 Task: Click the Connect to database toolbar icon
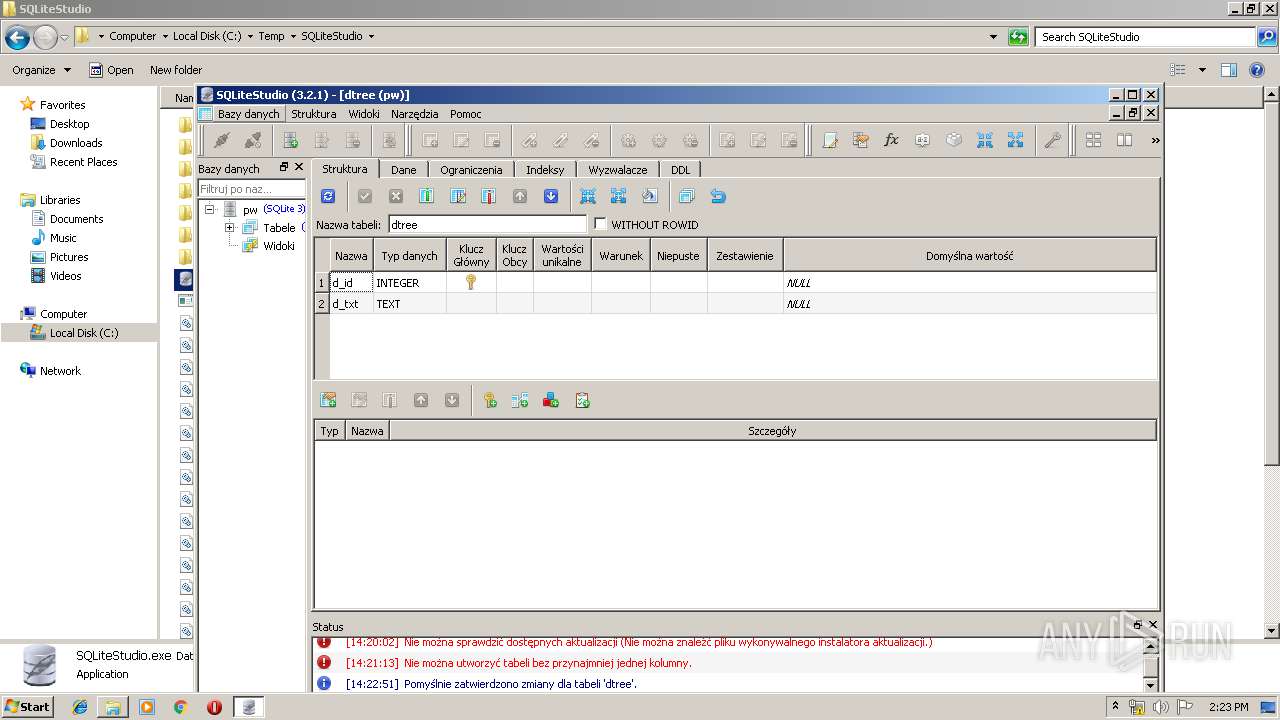click(221, 140)
